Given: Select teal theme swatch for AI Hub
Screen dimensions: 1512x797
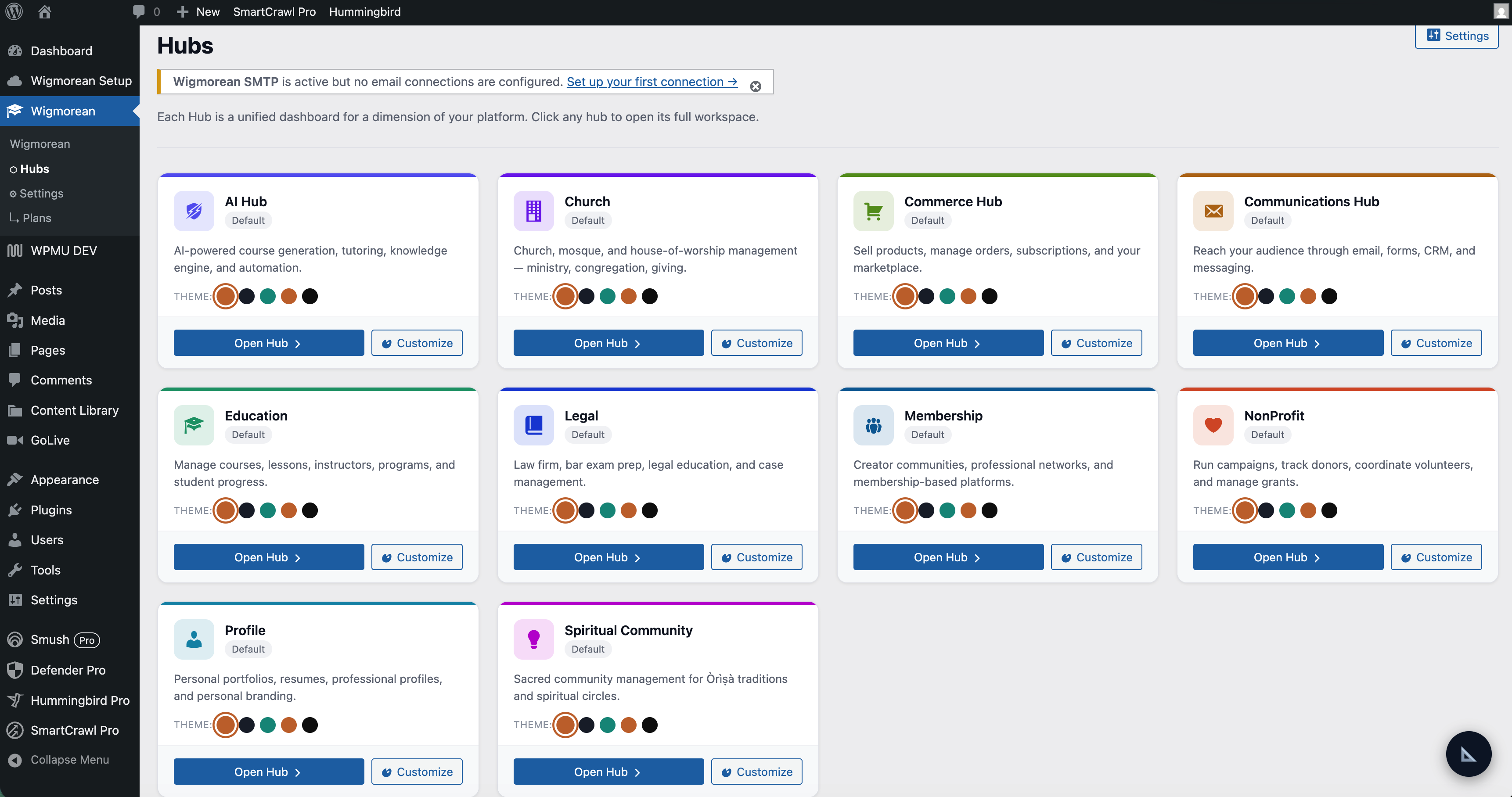Looking at the screenshot, I should 268,296.
